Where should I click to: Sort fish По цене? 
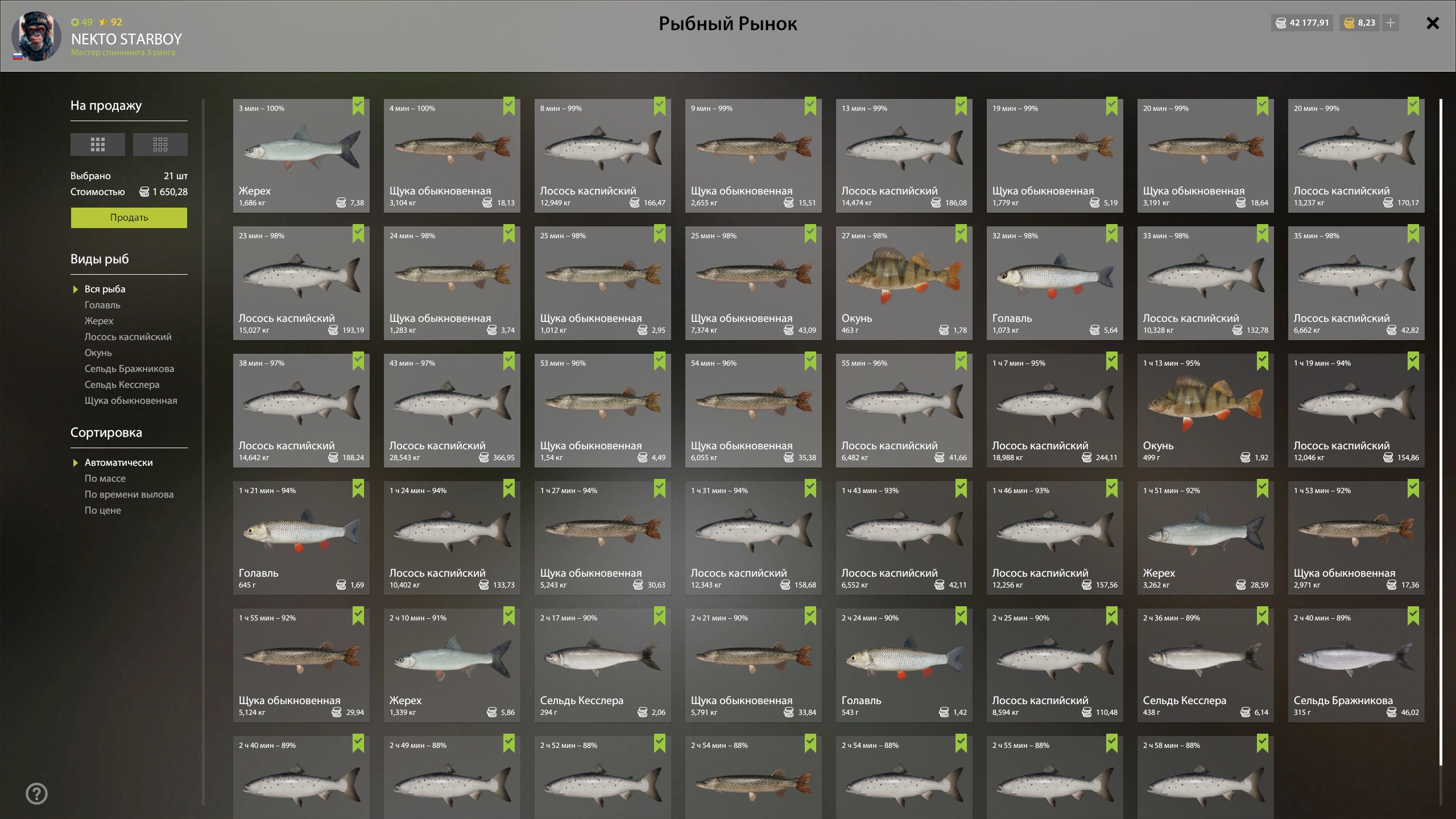103,510
